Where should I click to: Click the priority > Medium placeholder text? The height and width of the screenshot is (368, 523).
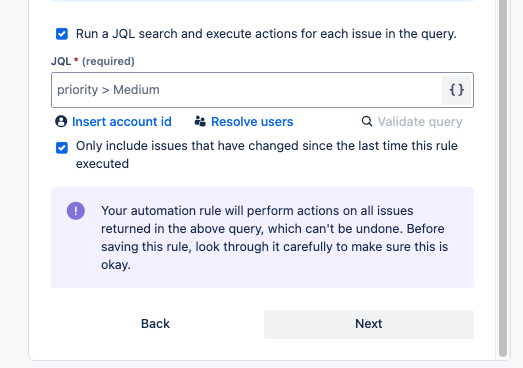coord(108,90)
